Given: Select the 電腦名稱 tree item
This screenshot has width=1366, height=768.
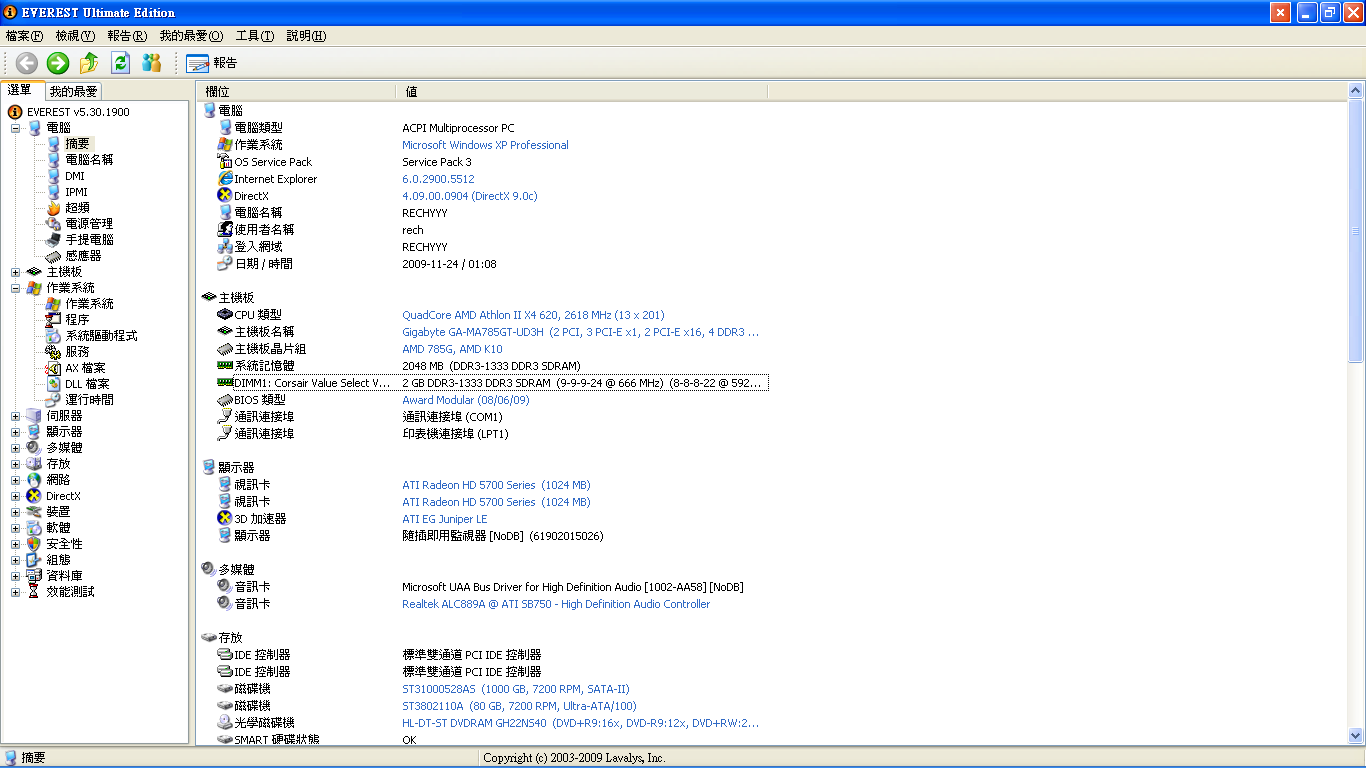Looking at the screenshot, I should [x=89, y=160].
